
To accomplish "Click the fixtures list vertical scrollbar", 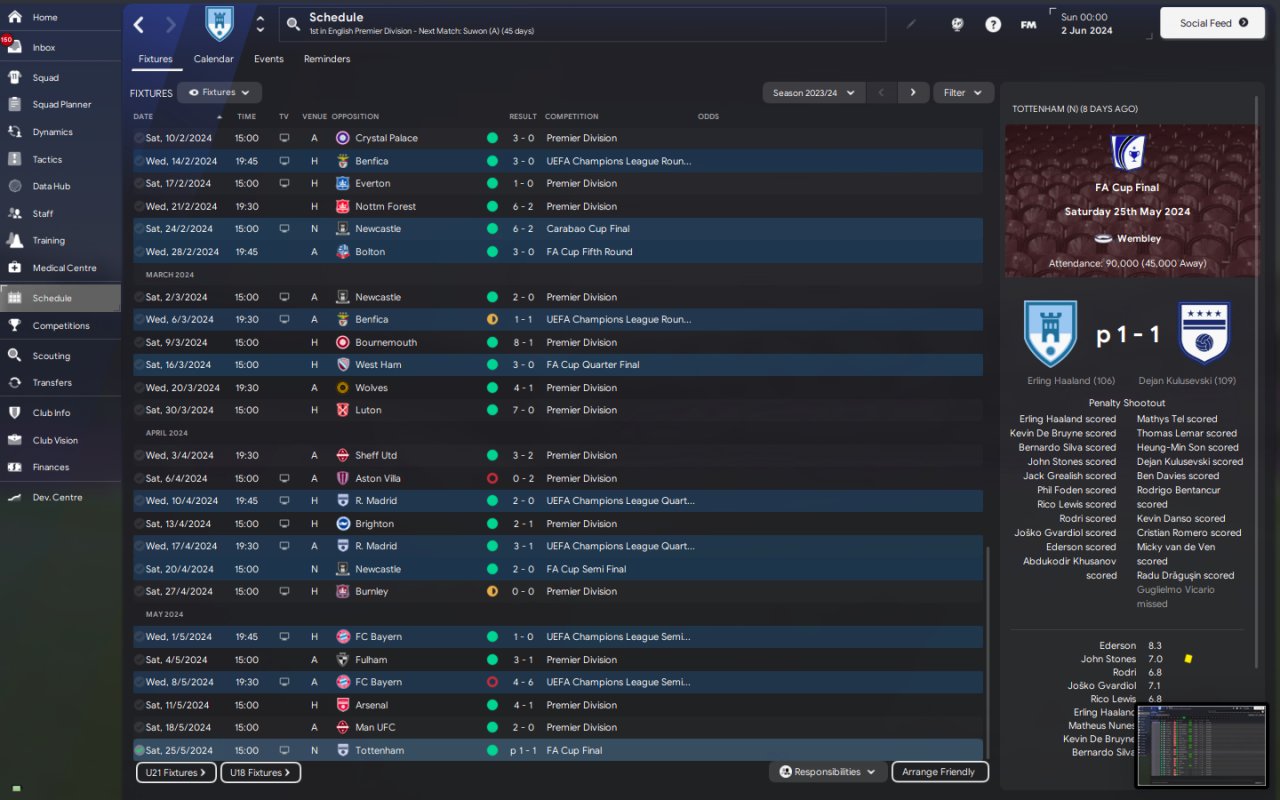I will (x=987, y=652).
